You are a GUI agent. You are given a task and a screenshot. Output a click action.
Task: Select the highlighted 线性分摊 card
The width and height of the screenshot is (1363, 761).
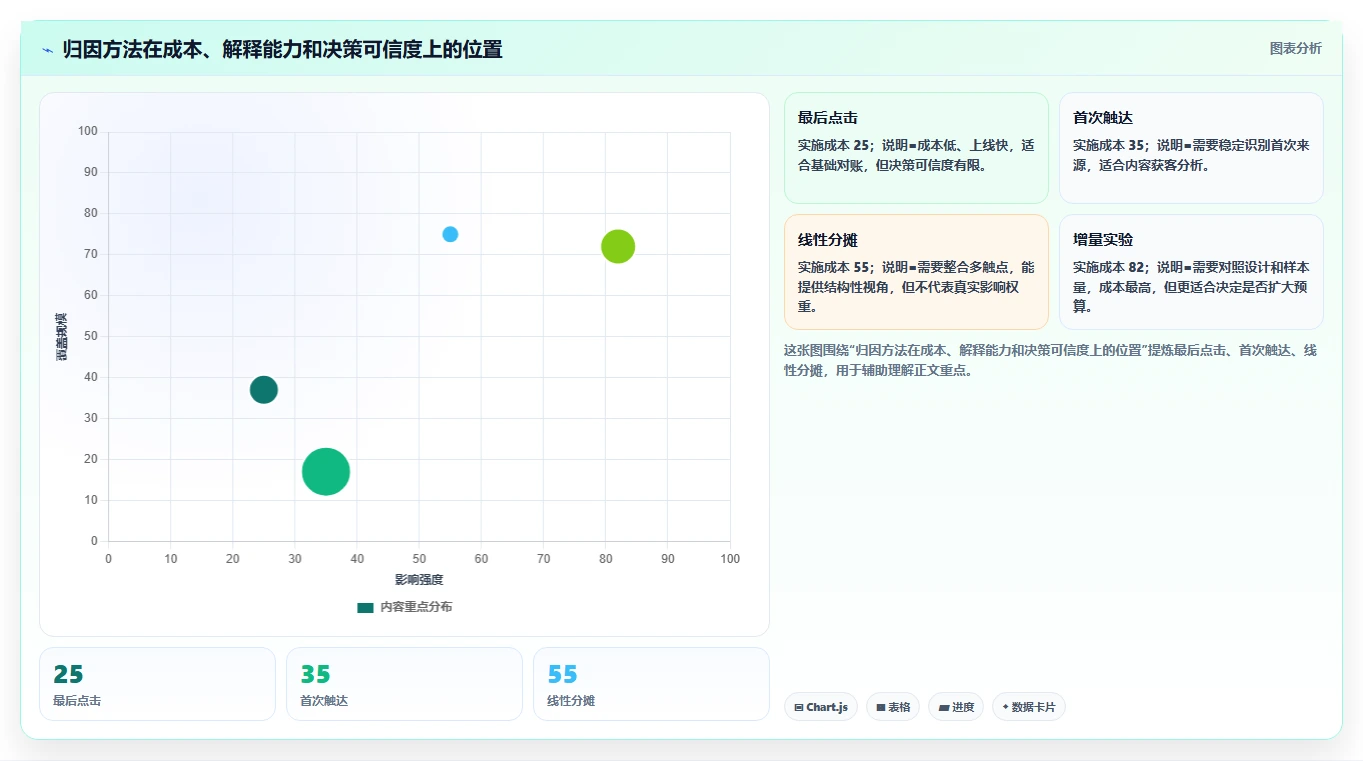(916, 272)
